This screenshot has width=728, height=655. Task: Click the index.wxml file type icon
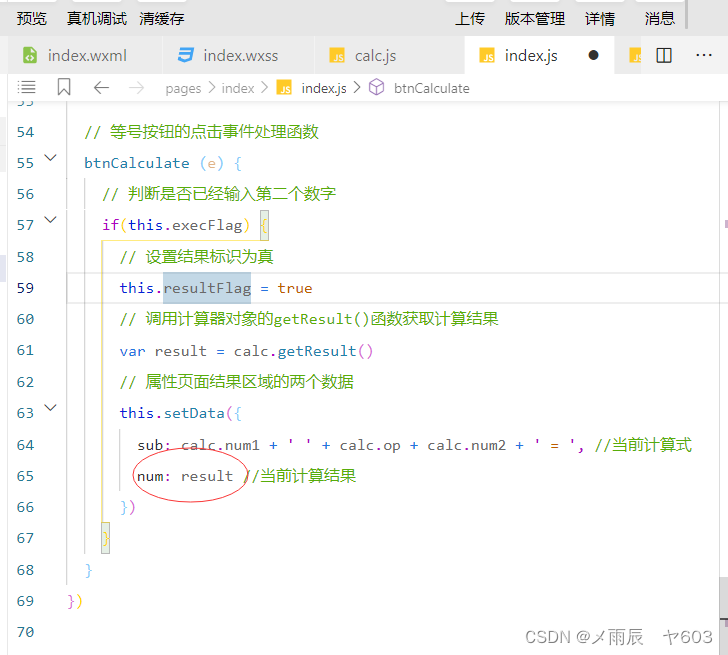coord(30,56)
